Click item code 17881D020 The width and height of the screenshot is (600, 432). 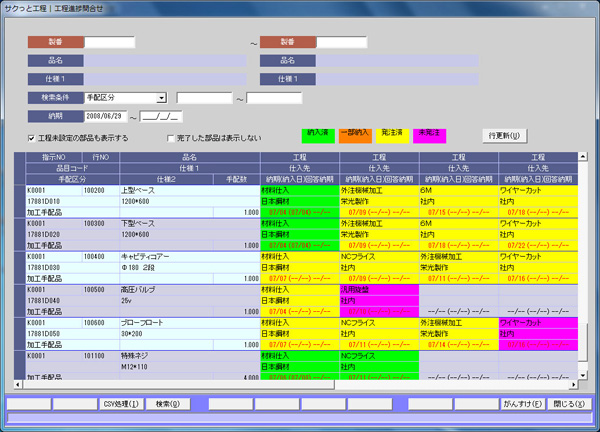tap(73, 235)
